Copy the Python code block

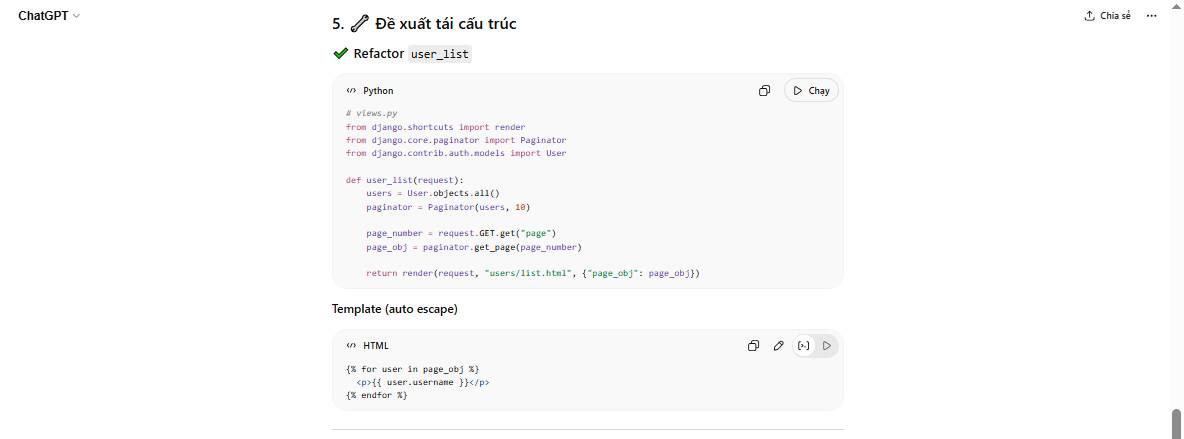pos(764,91)
